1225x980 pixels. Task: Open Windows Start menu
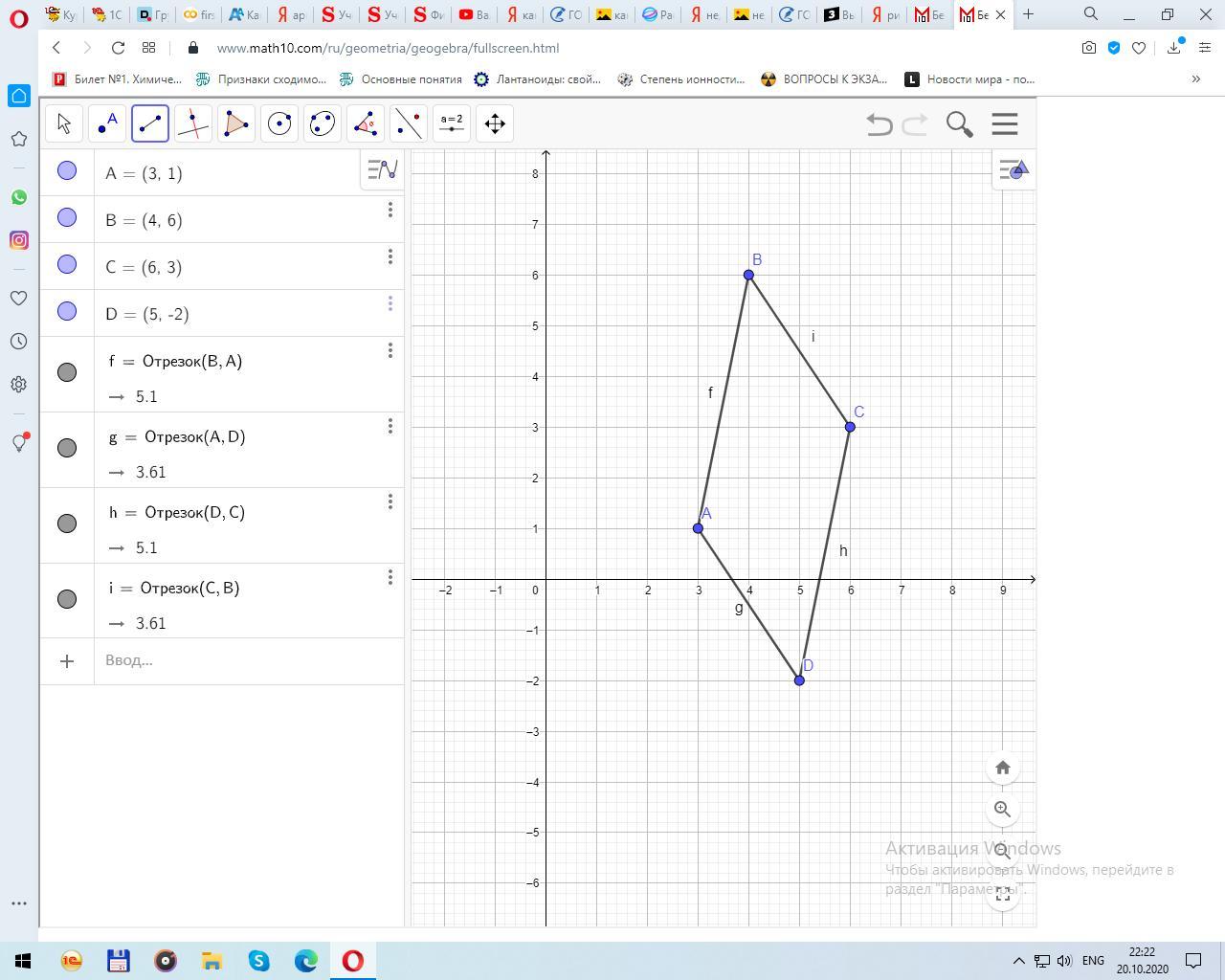pos(23,961)
